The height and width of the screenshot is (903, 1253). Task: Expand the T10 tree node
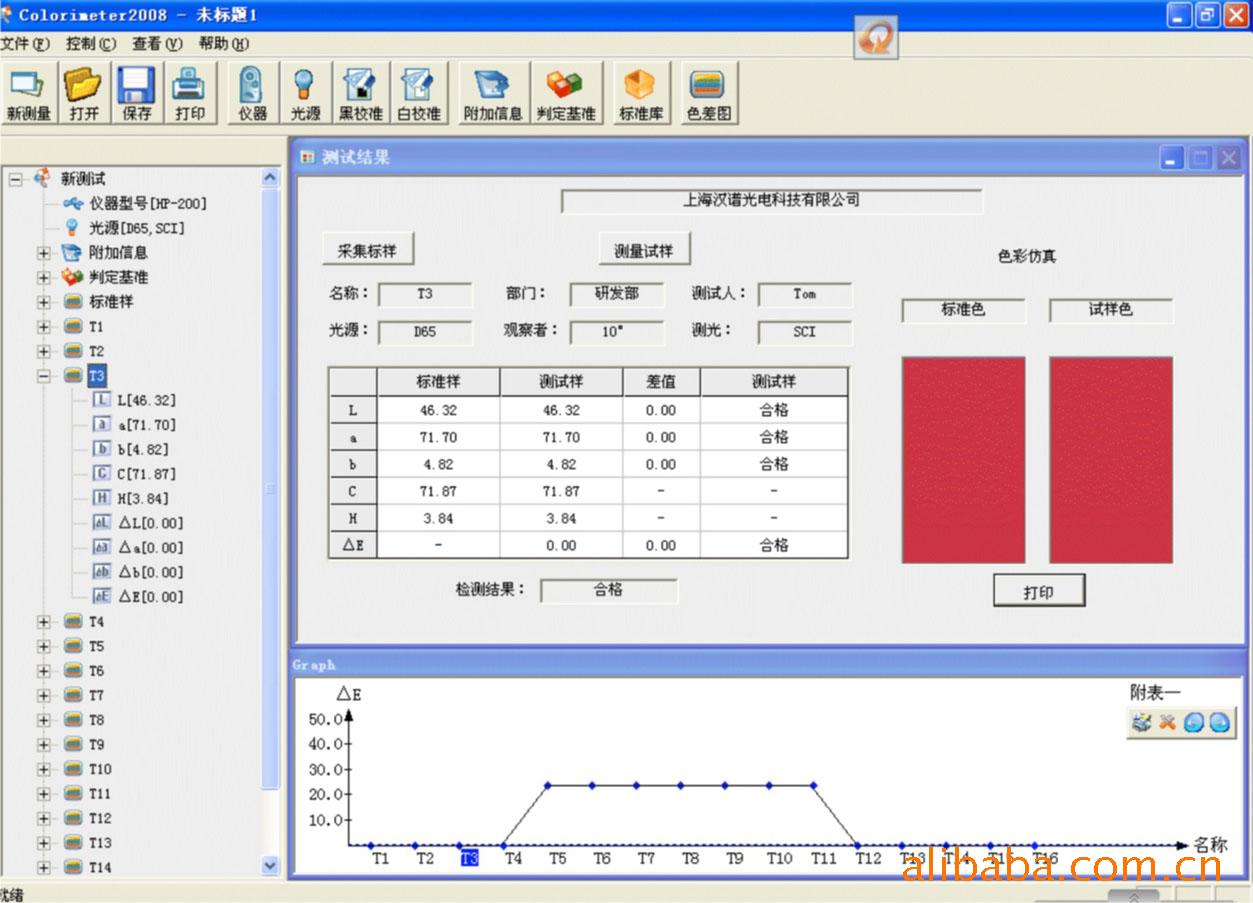click(43, 769)
